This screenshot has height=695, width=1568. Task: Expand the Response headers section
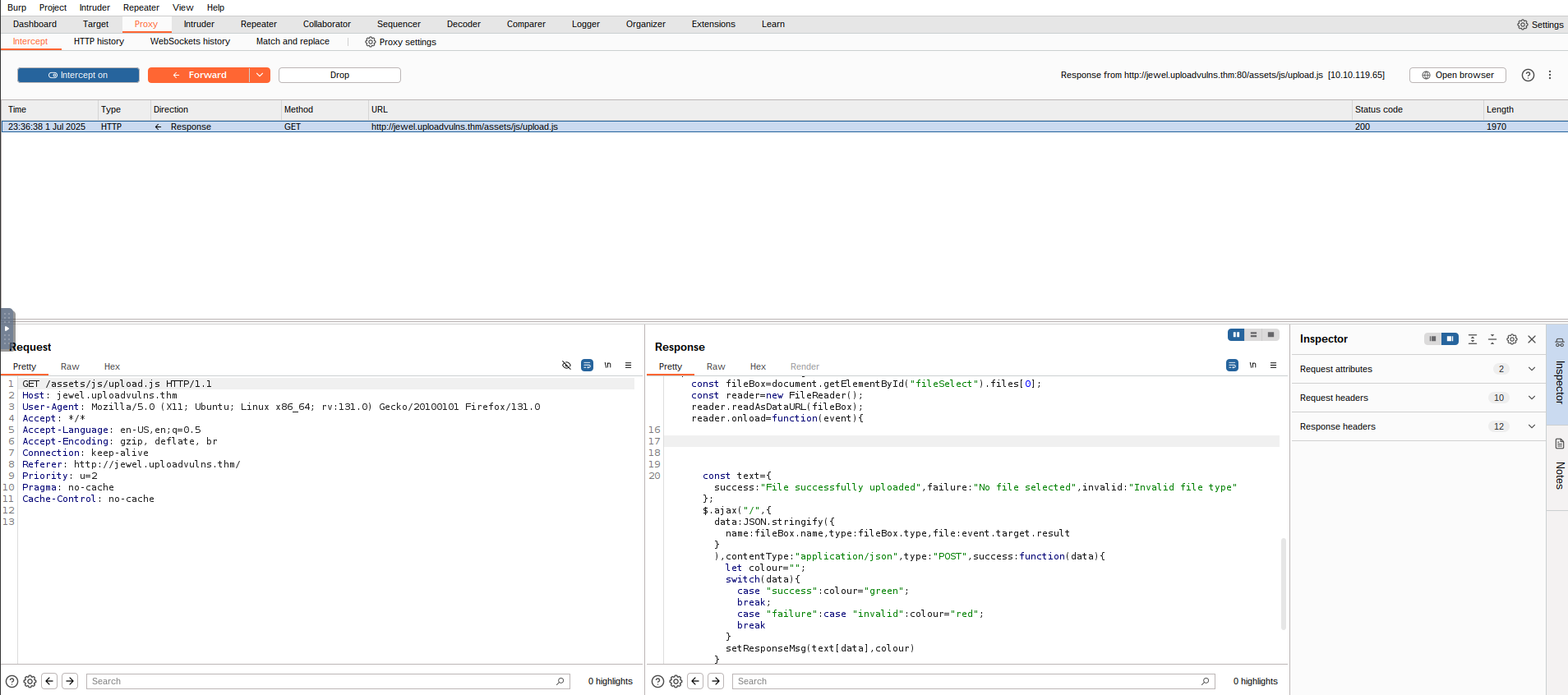[1418, 426]
